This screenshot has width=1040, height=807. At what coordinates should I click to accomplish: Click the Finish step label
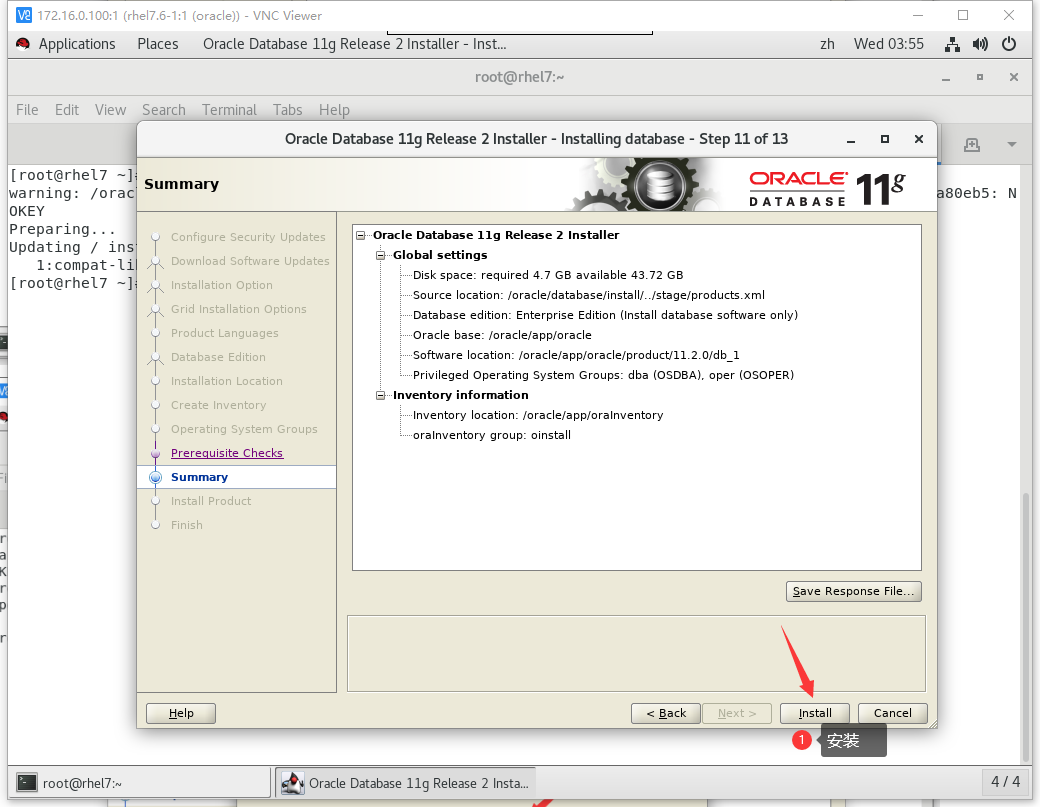point(187,525)
